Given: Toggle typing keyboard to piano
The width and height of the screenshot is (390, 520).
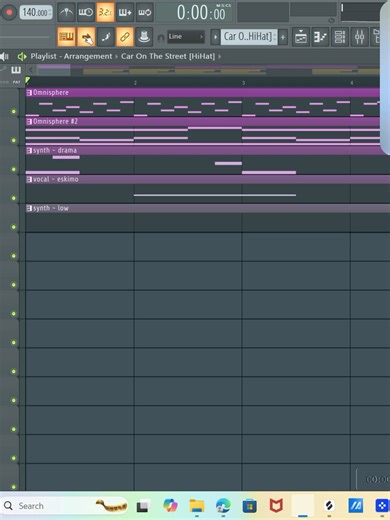Looking at the screenshot, I should click(66, 37).
